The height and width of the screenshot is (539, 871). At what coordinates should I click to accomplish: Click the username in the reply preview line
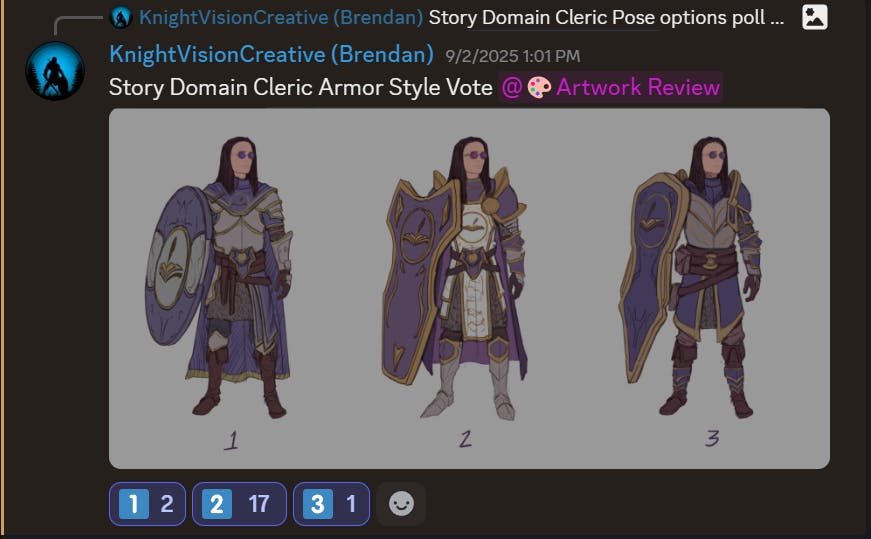[x=281, y=18]
